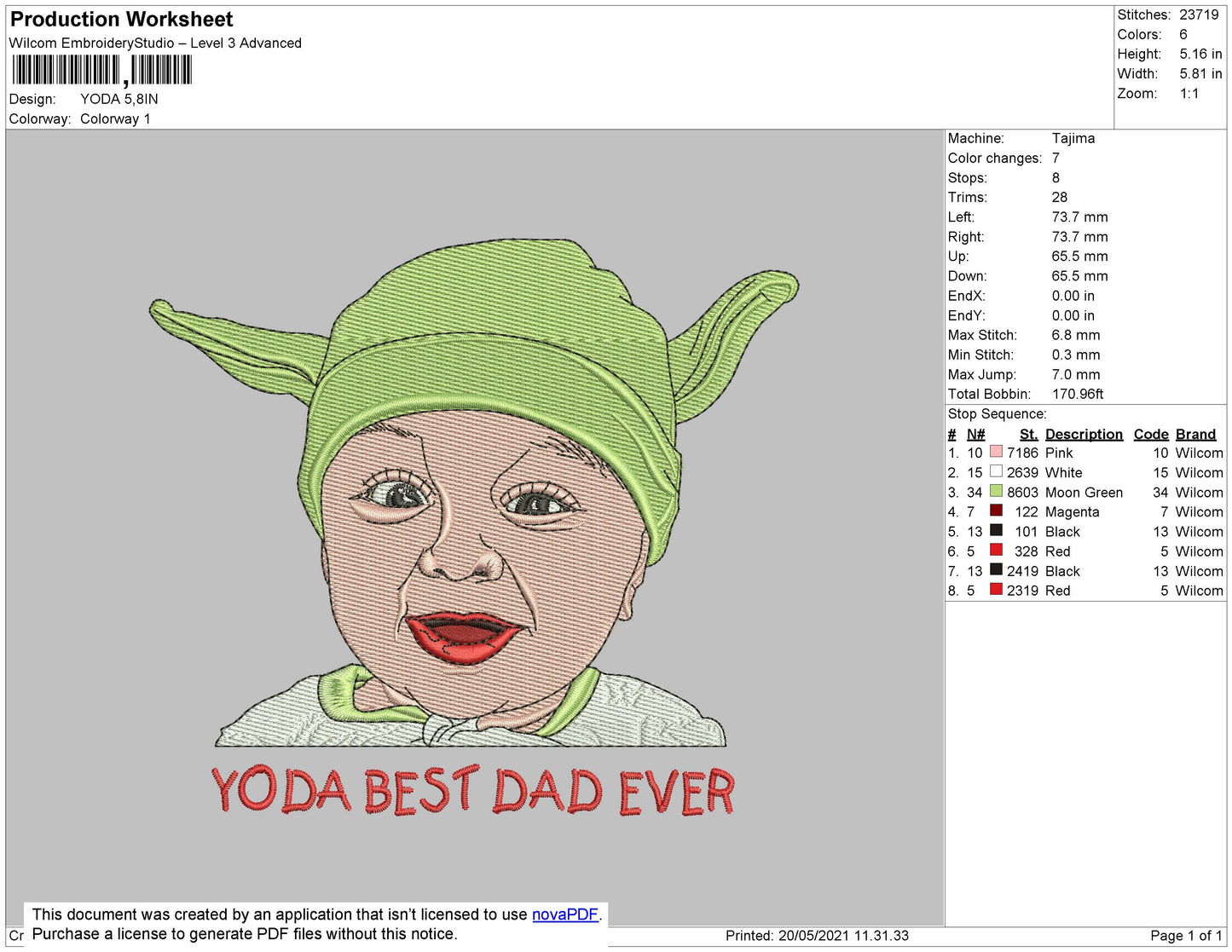Click the design name 'YODA 5,8IN'
Image resolution: width=1232 pixels, height=952 pixels.
[119, 99]
